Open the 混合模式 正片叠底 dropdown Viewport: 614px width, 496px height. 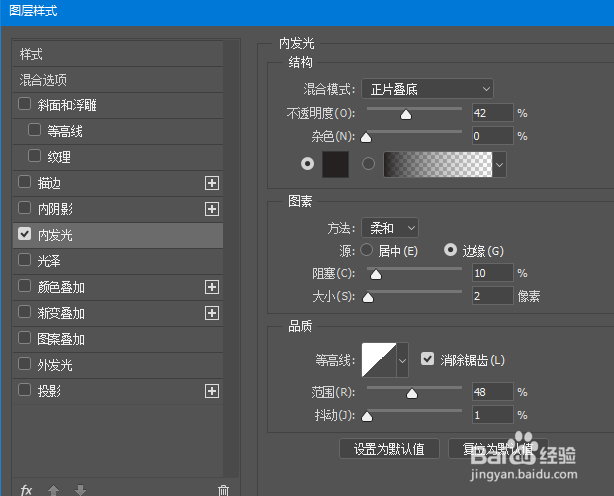(427, 89)
